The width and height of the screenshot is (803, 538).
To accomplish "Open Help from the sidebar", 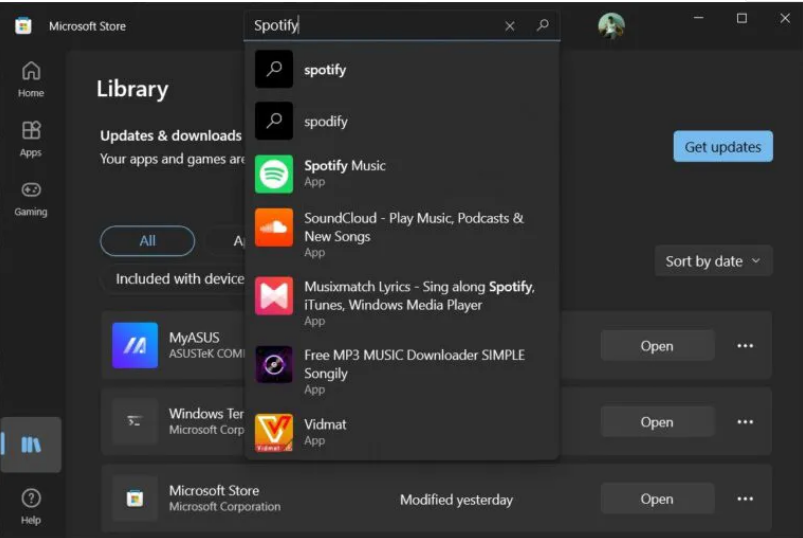I will (31, 506).
